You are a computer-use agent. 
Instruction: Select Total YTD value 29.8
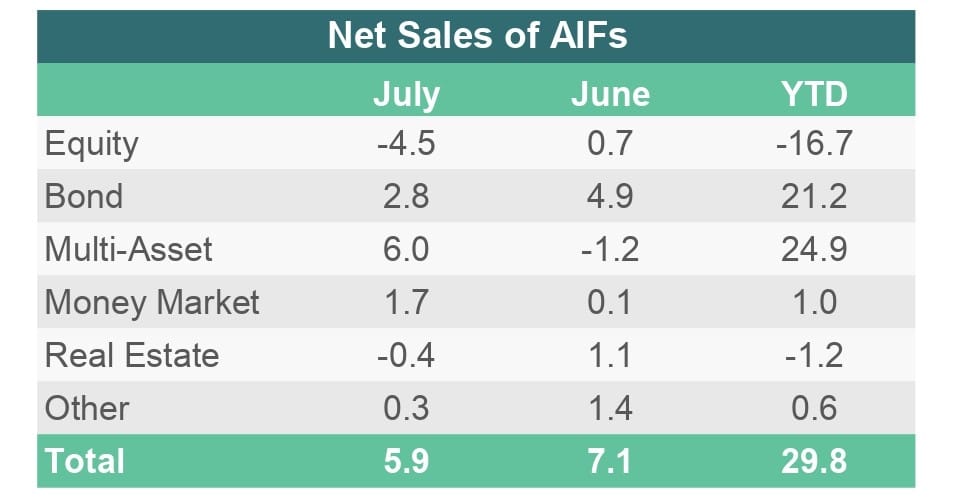(814, 461)
